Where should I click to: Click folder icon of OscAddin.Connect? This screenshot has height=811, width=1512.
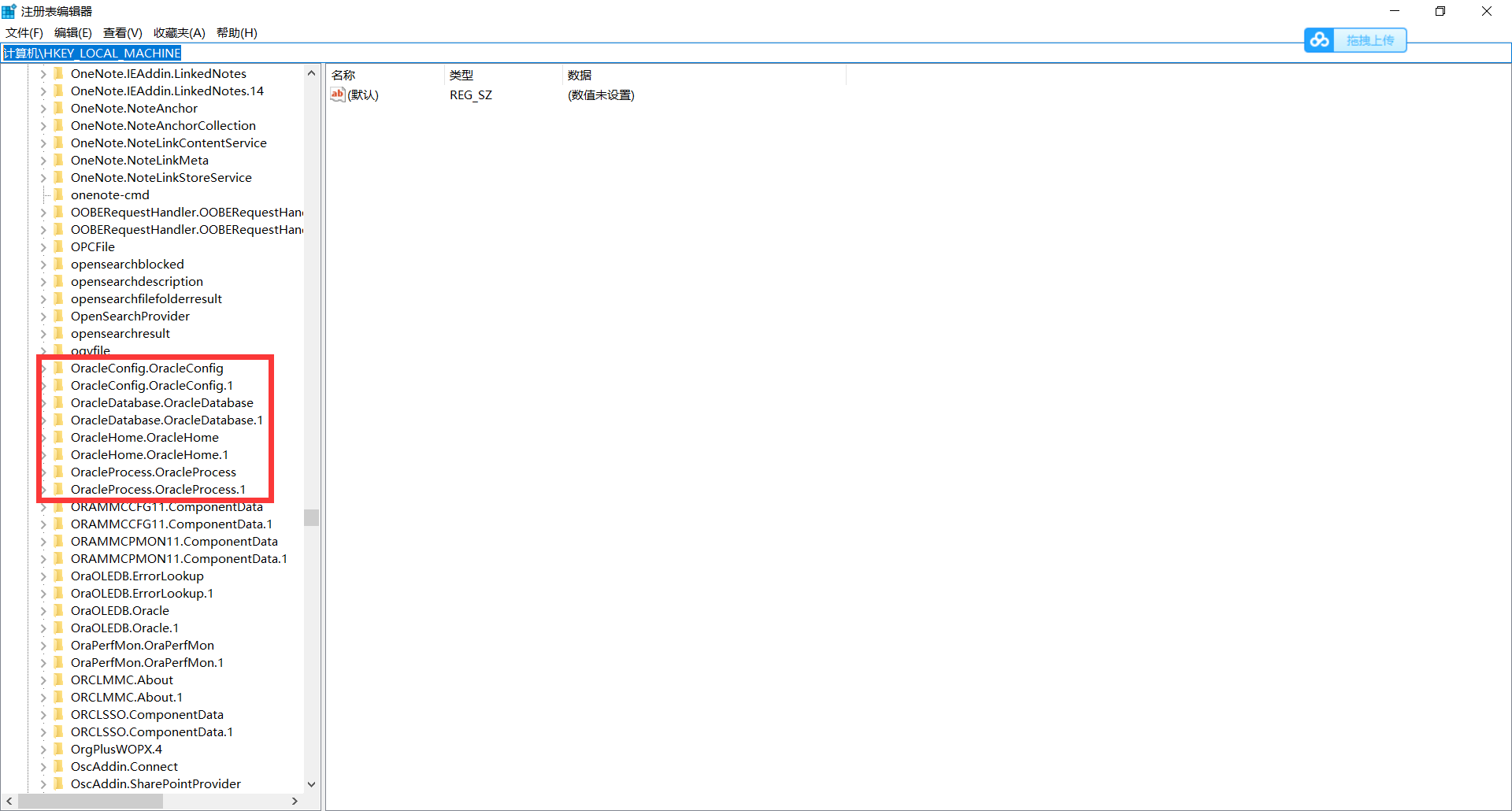[58, 766]
